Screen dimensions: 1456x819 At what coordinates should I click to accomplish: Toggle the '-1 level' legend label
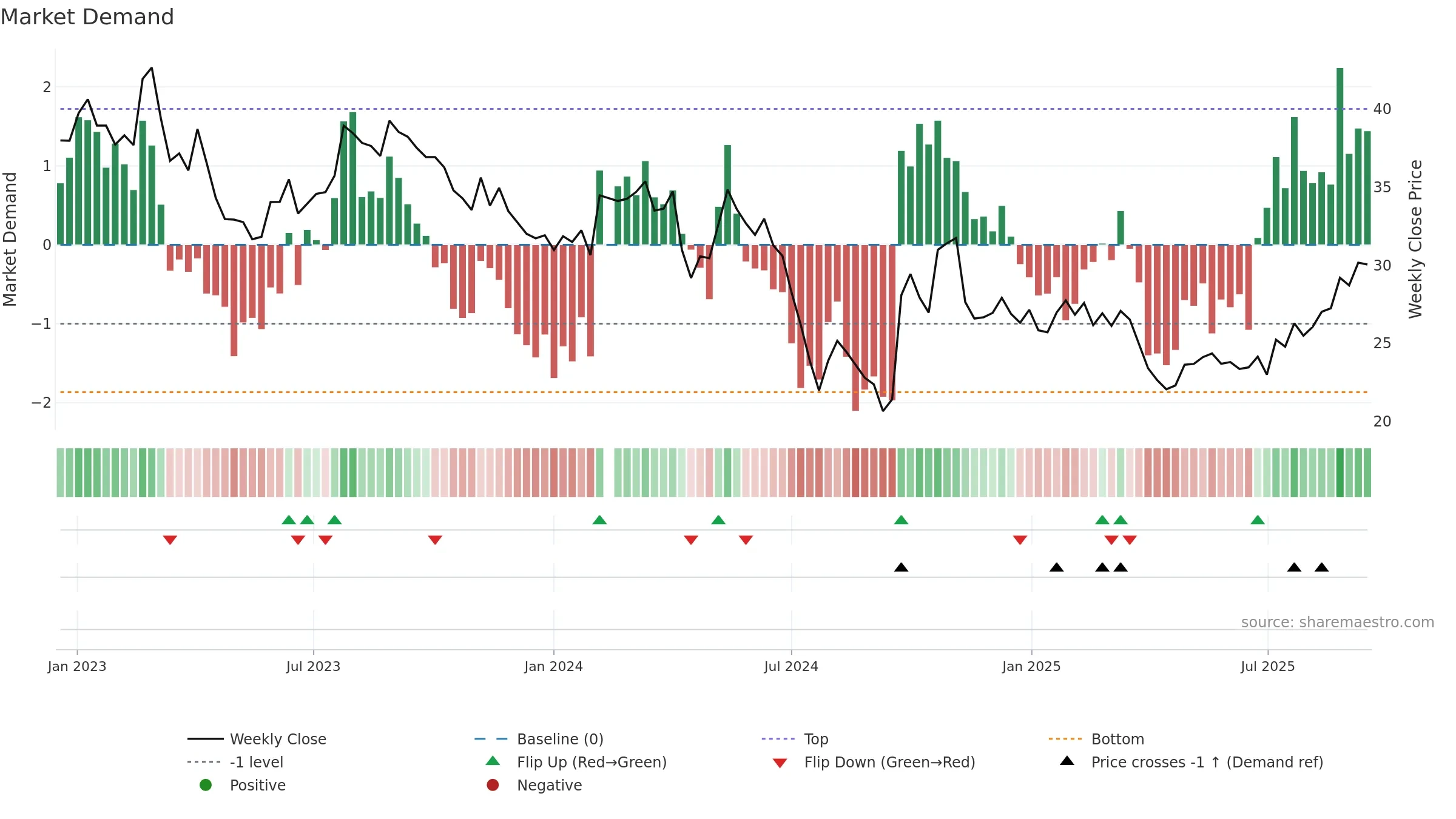(x=256, y=762)
